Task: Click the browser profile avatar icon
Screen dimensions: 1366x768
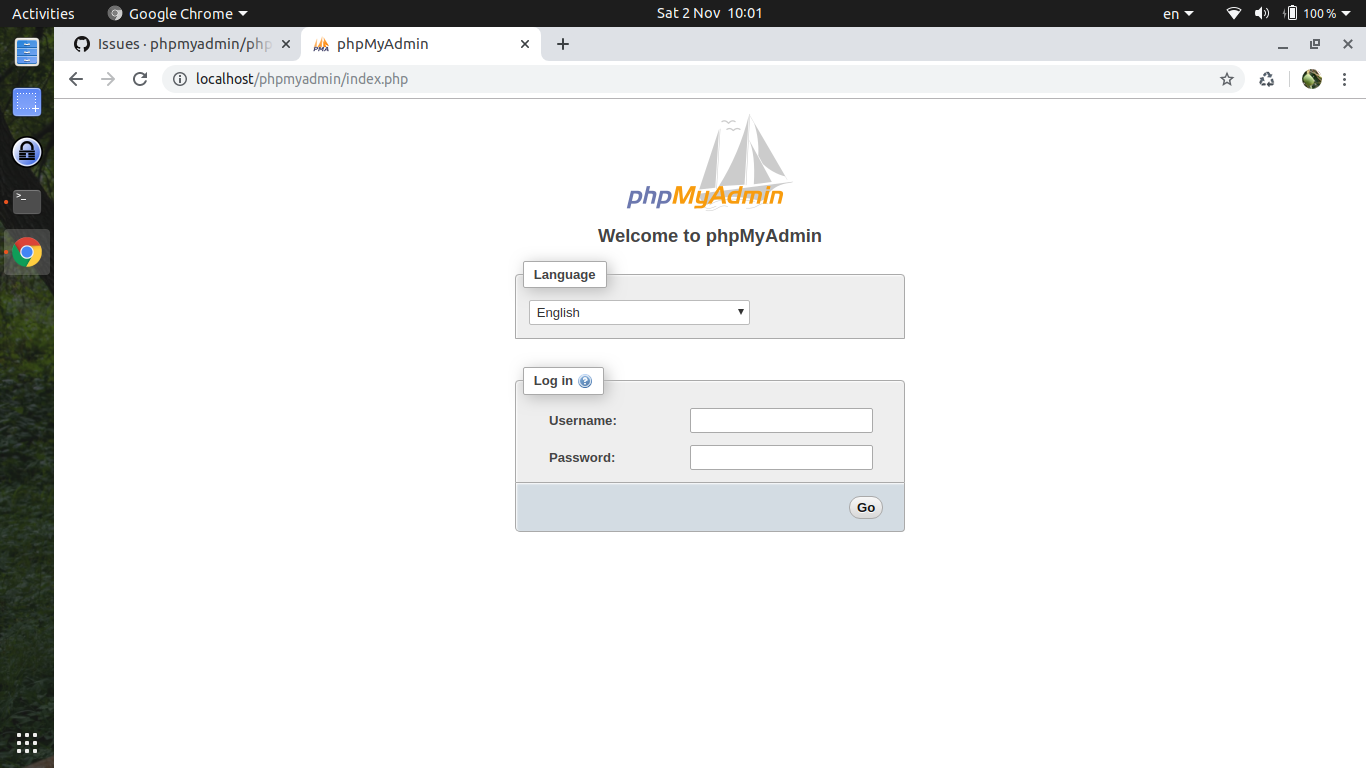Action: pyautogui.click(x=1311, y=79)
